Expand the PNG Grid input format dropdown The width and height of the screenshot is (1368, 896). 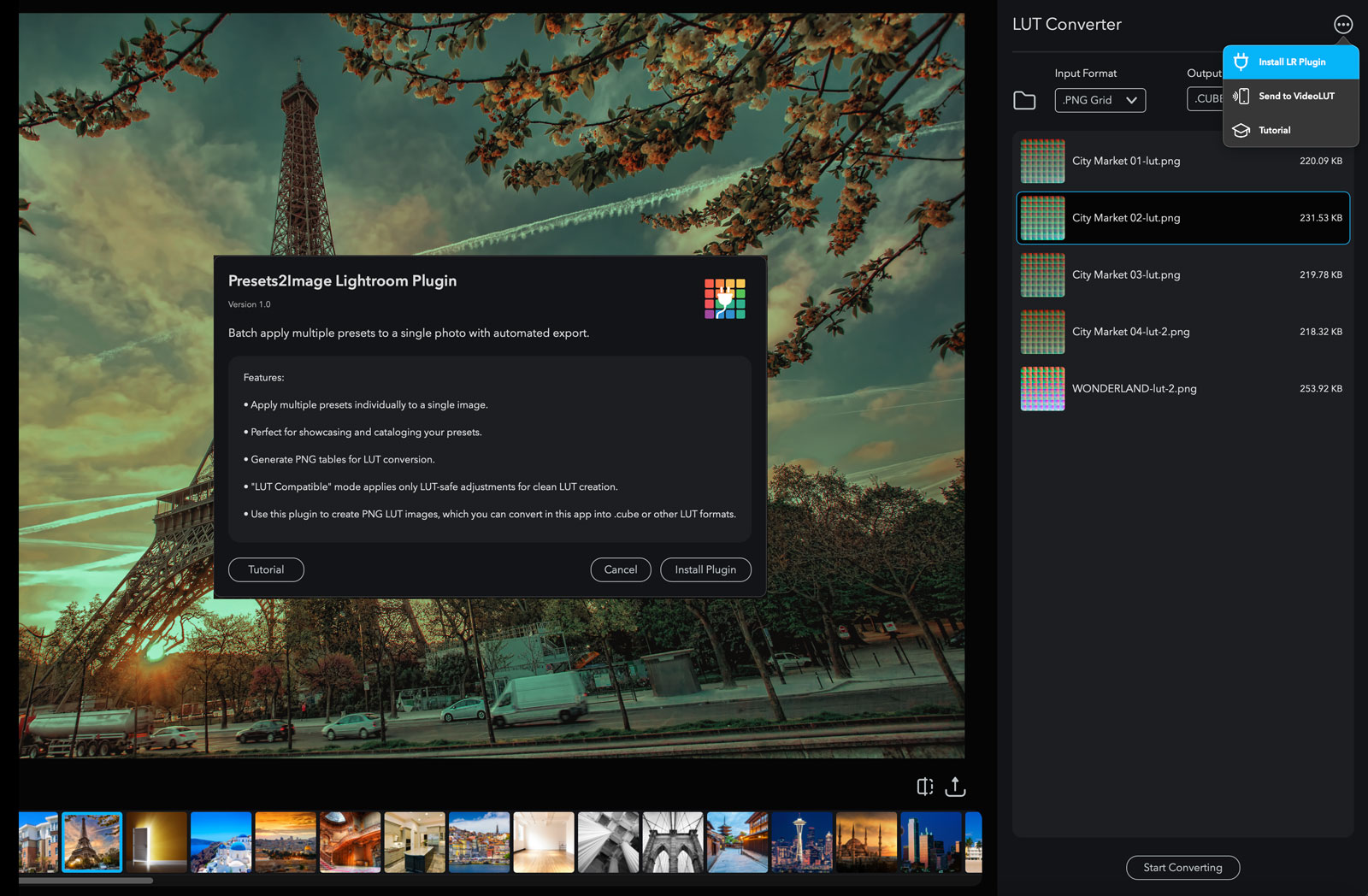(x=1100, y=100)
